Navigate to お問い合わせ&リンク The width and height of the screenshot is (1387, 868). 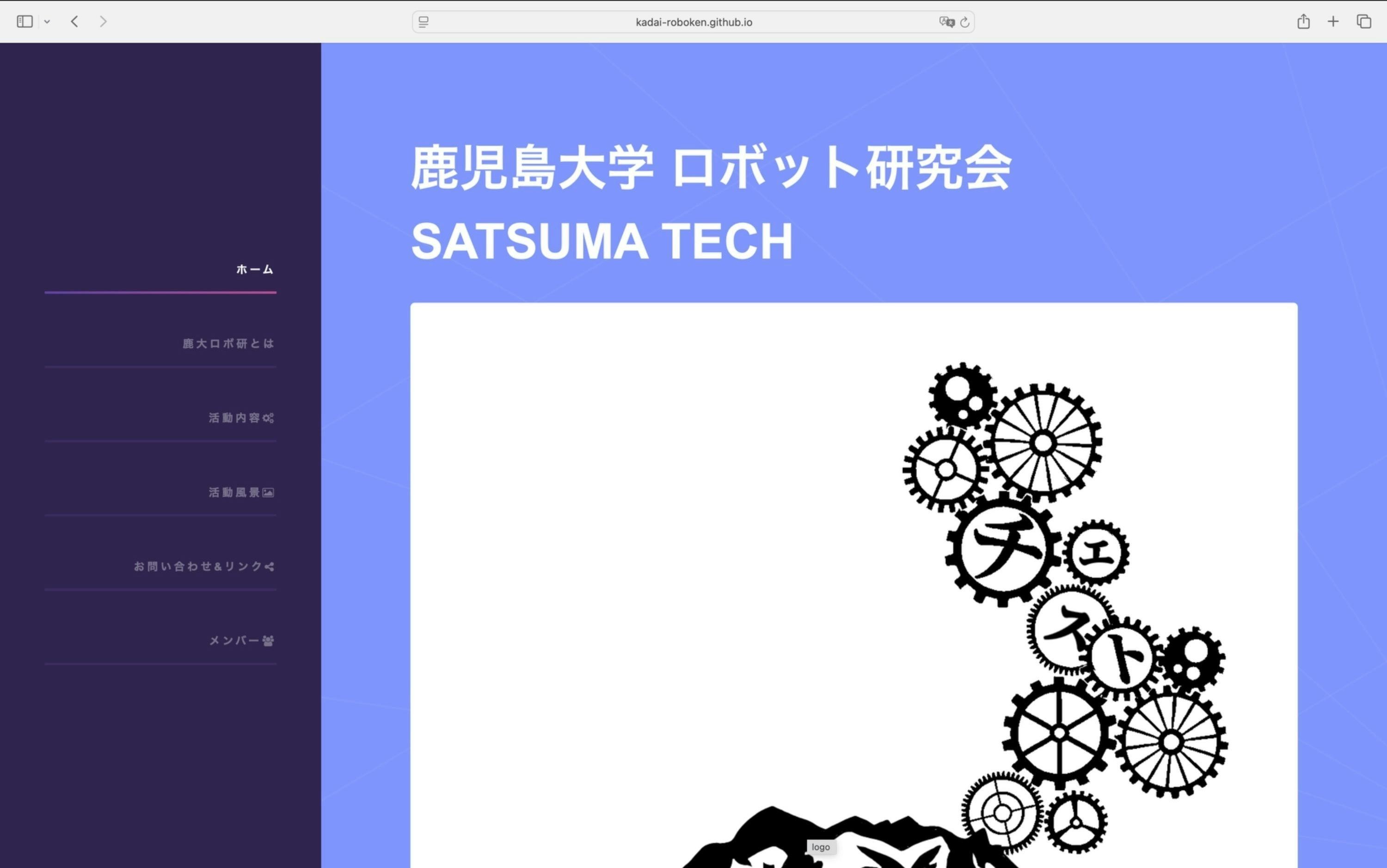[x=203, y=567]
